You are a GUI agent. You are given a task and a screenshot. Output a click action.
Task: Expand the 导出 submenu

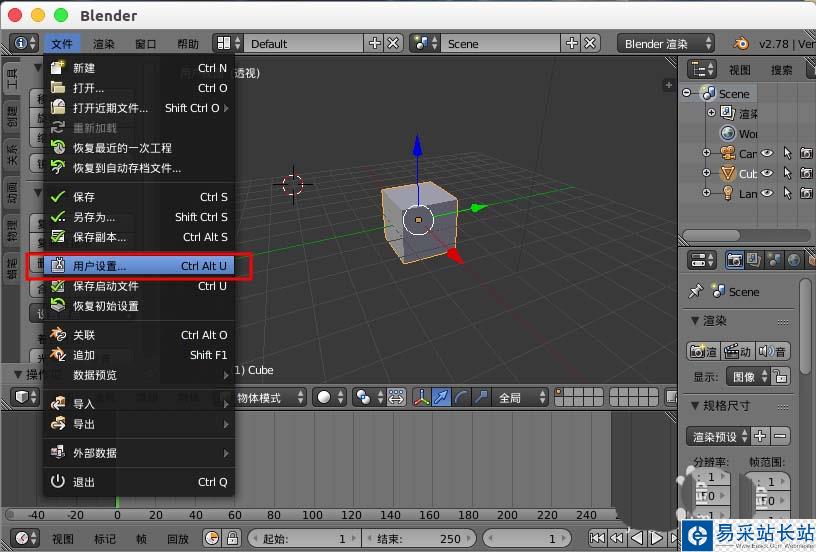[139, 424]
